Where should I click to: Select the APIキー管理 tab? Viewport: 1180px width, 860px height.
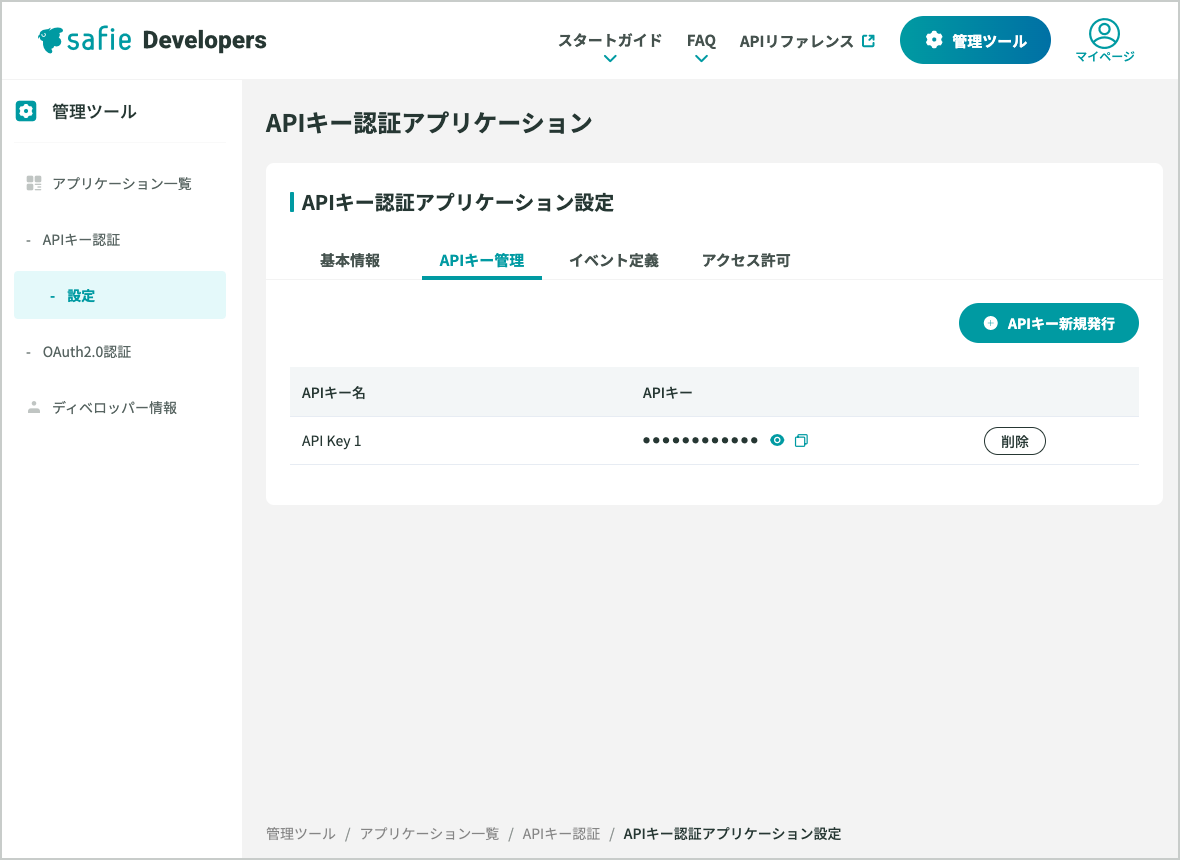pyautogui.click(x=482, y=260)
